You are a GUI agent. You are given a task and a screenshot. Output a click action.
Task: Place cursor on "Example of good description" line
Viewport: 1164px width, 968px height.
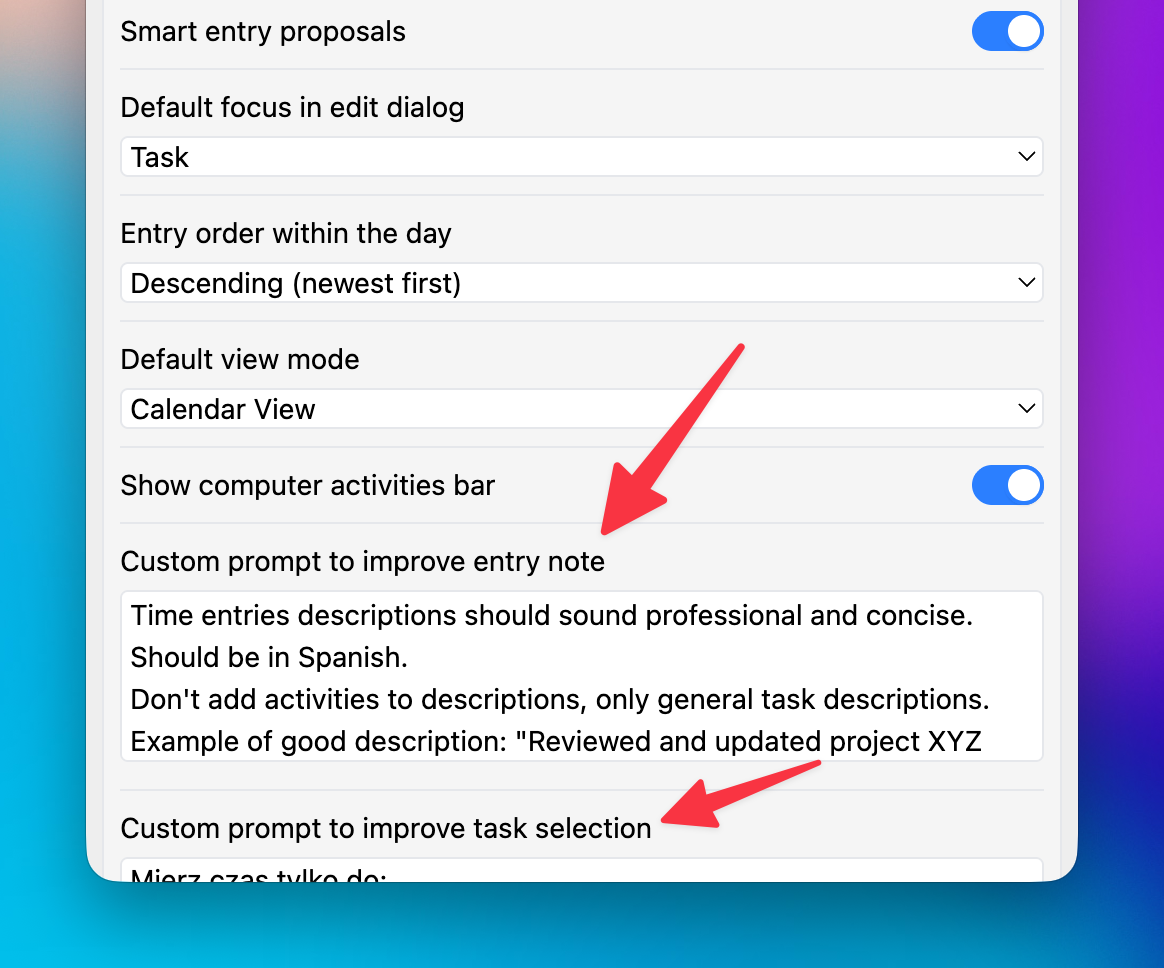click(x=556, y=742)
